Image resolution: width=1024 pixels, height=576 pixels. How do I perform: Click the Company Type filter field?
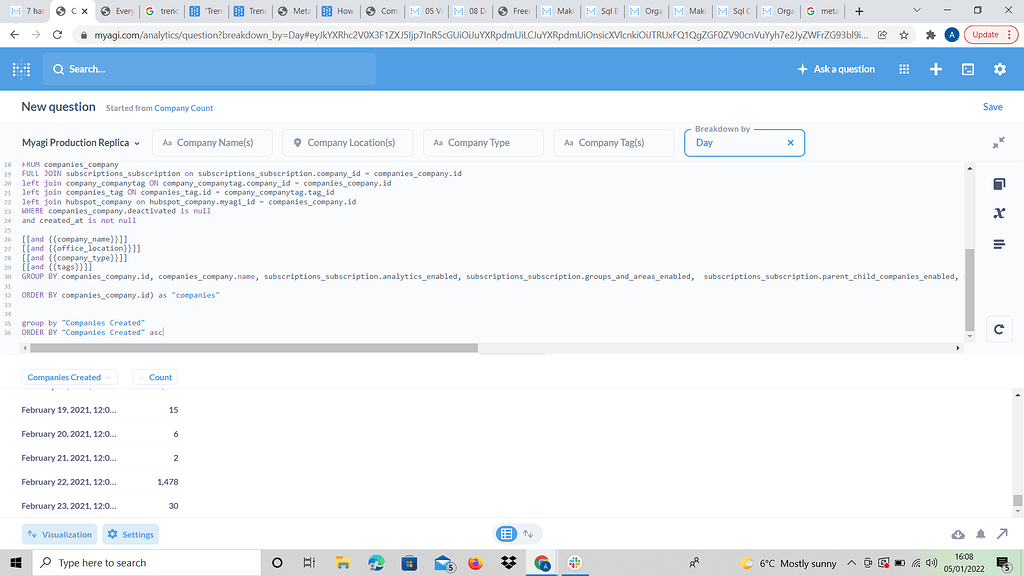[483, 143]
